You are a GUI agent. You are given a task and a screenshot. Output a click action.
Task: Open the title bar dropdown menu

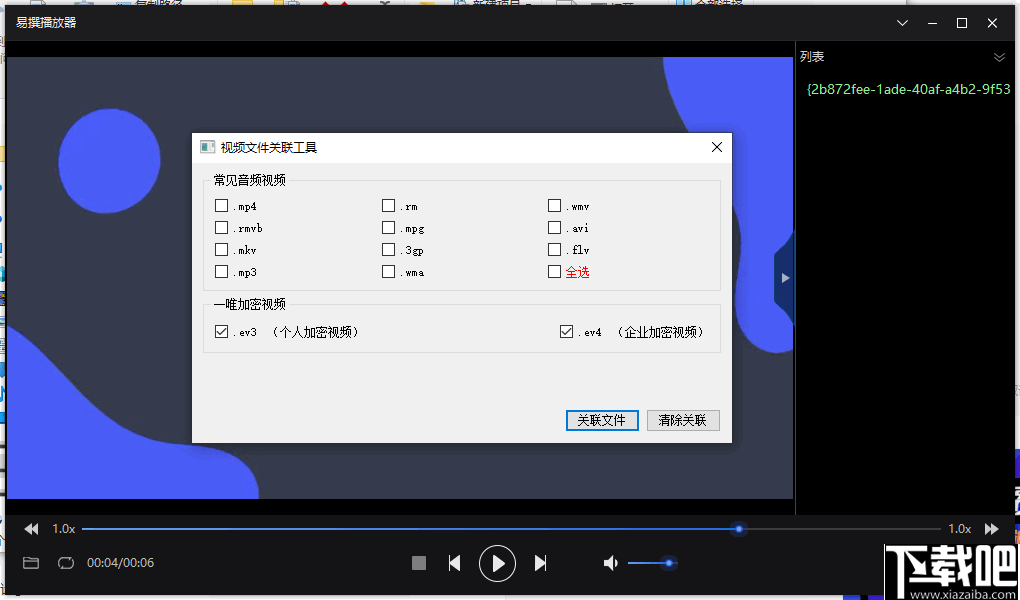[902, 22]
